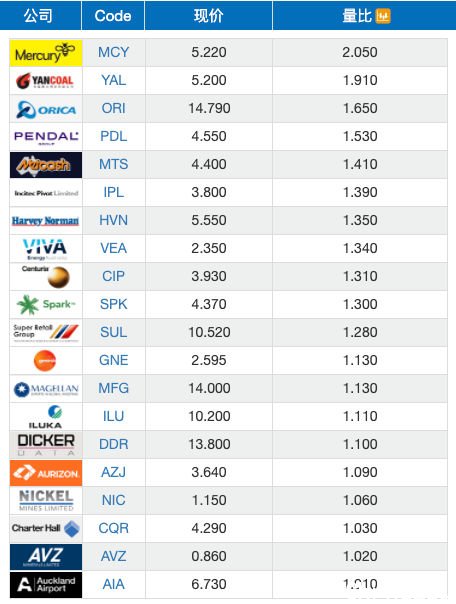Sort by the 现价 column header
Image resolution: width=456 pixels, height=604 pixels.
[208, 15]
